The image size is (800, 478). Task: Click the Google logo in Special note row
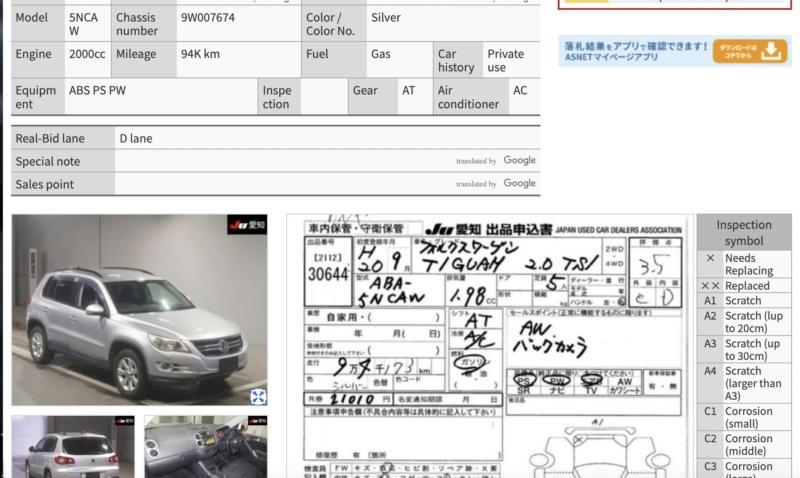(519, 160)
